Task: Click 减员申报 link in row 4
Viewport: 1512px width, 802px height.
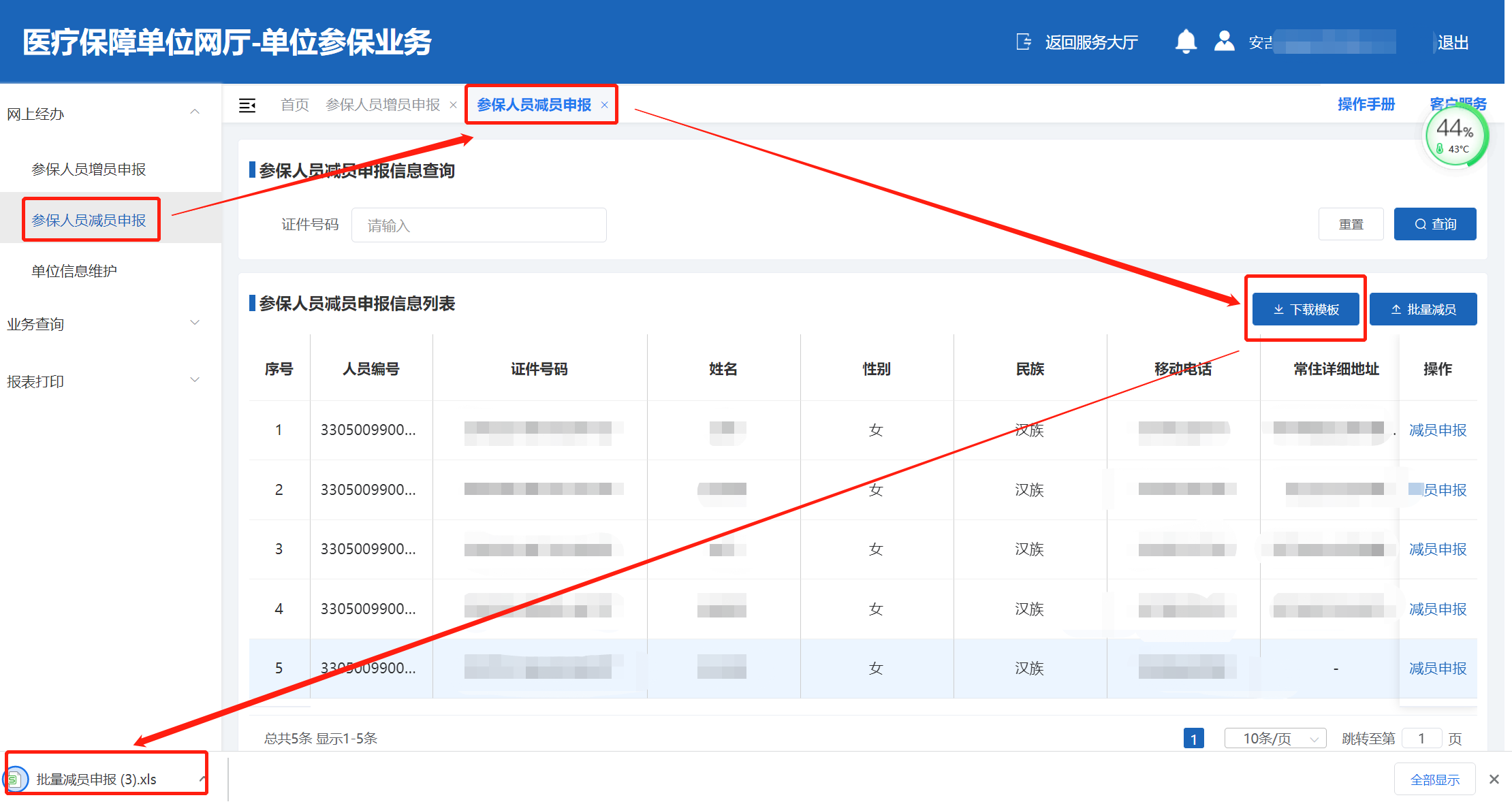Action: click(1438, 609)
